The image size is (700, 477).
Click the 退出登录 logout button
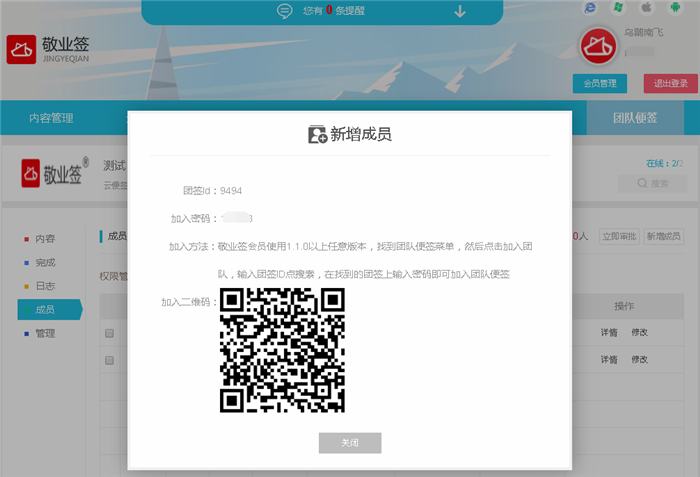click(x=670, y=84)
